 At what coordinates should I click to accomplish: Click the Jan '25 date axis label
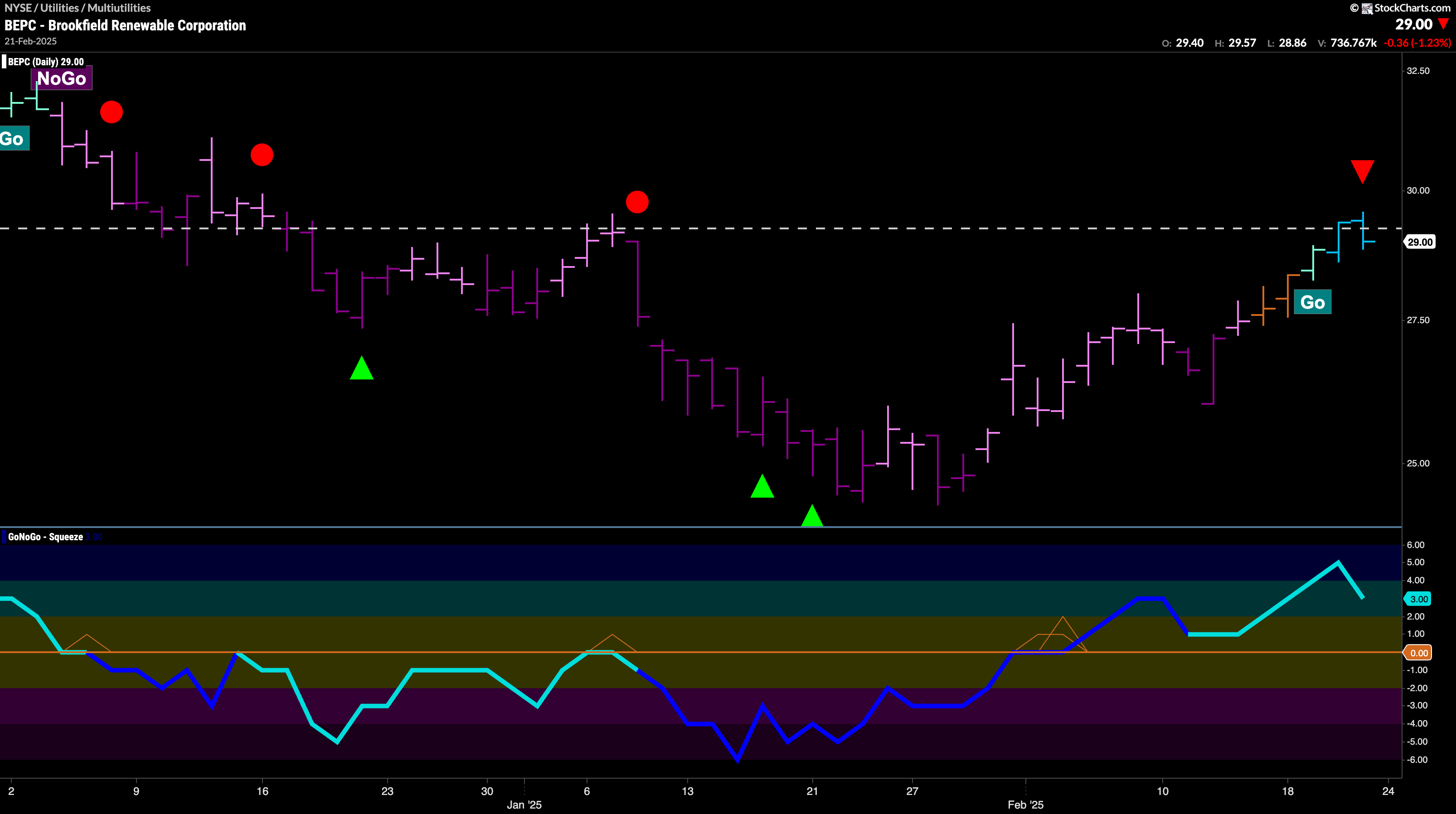pyautogui.click(x=524, y=804)
